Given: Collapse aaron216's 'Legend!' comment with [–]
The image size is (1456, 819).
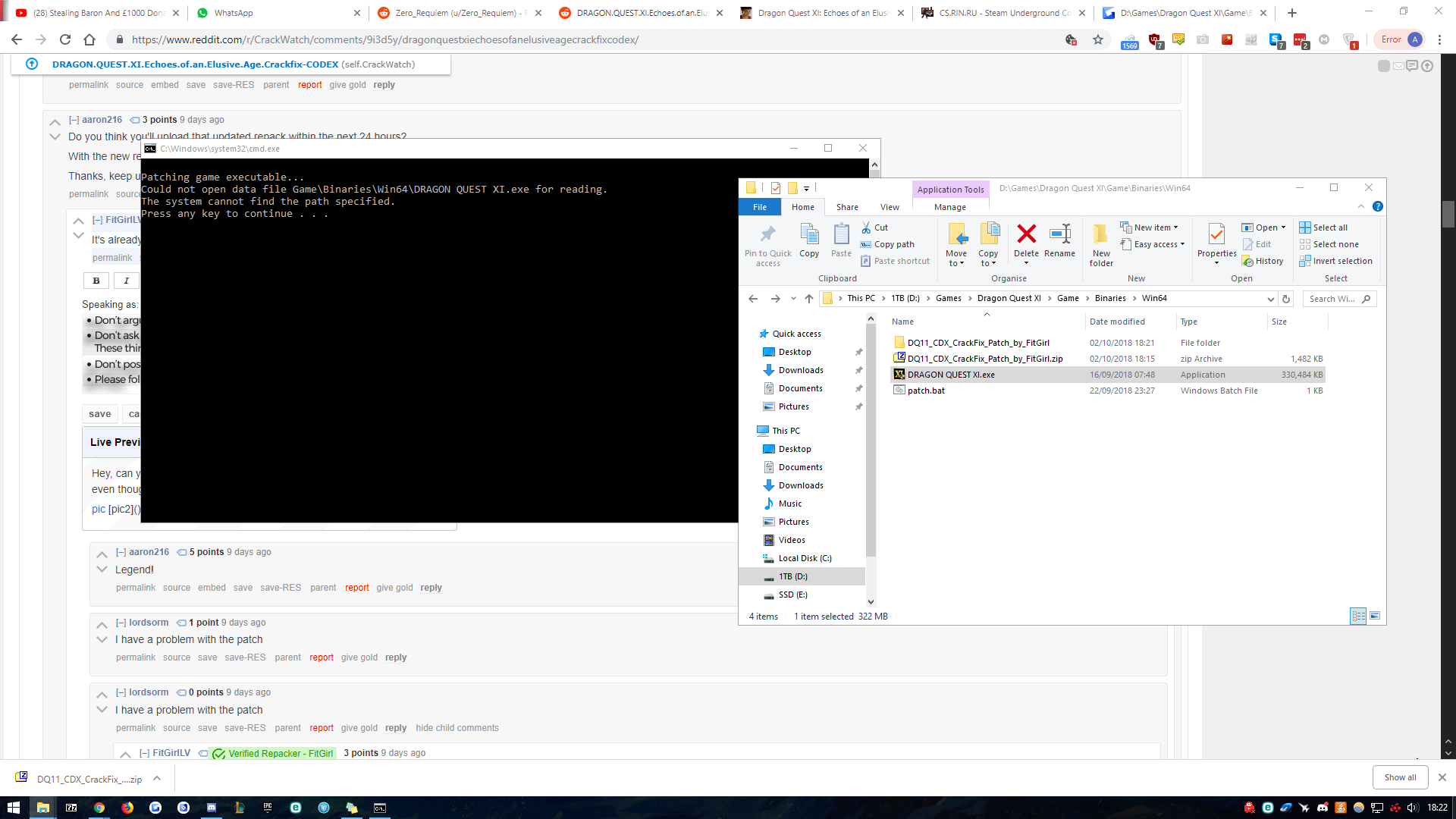Looking at the screenshot, I should click(x=121, y=552).
